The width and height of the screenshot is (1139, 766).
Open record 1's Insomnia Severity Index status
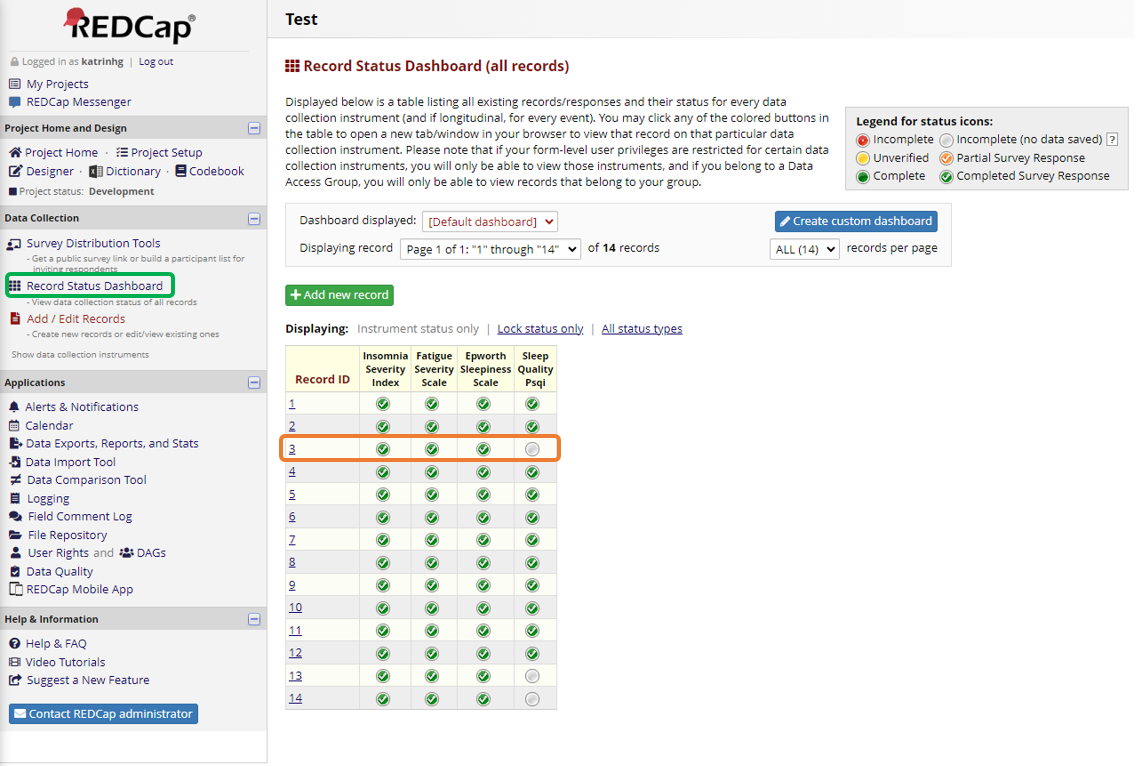click(383, 404)
